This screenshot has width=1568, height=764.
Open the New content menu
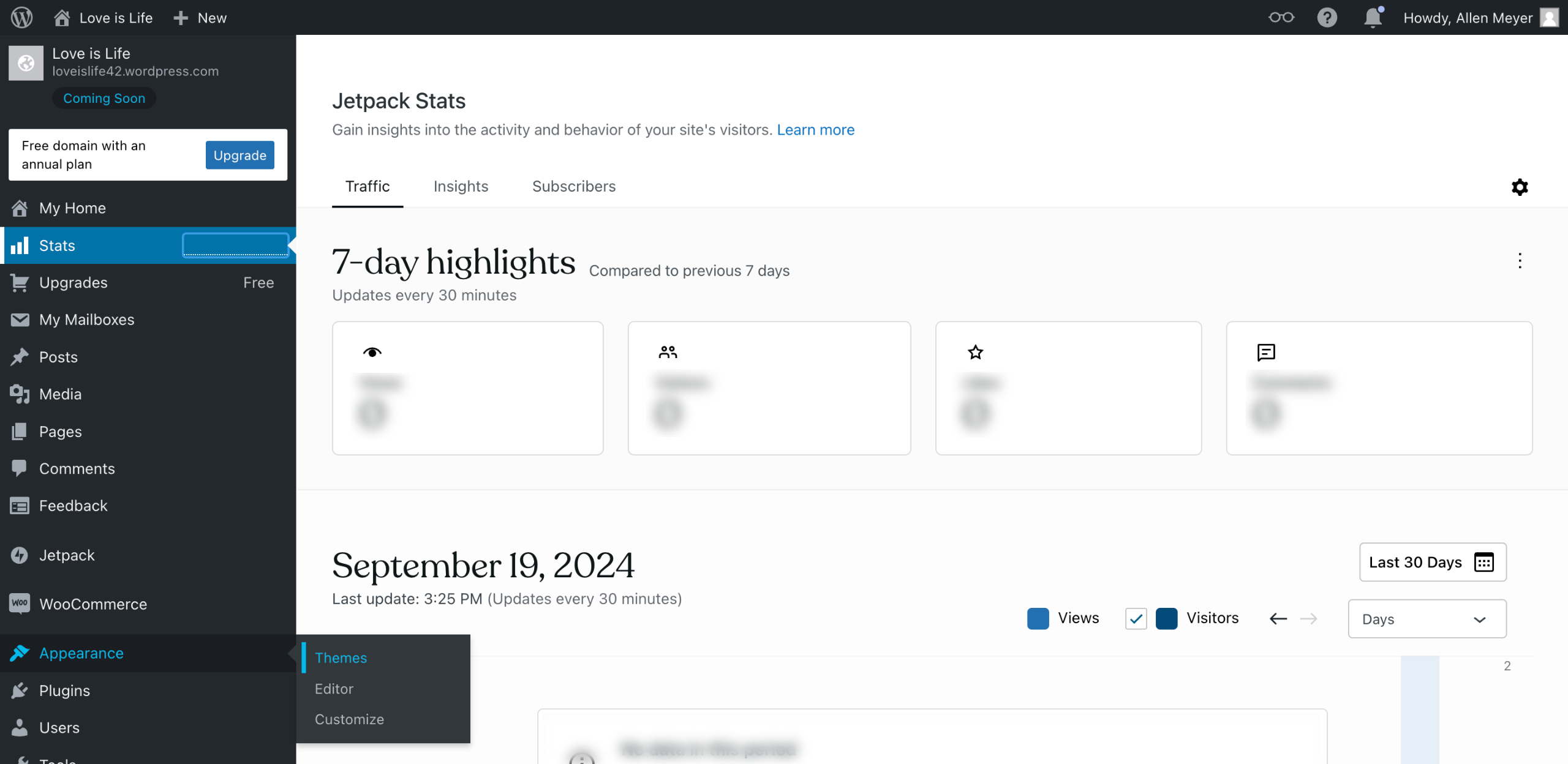pyautogui.click(x=200, y=18)
